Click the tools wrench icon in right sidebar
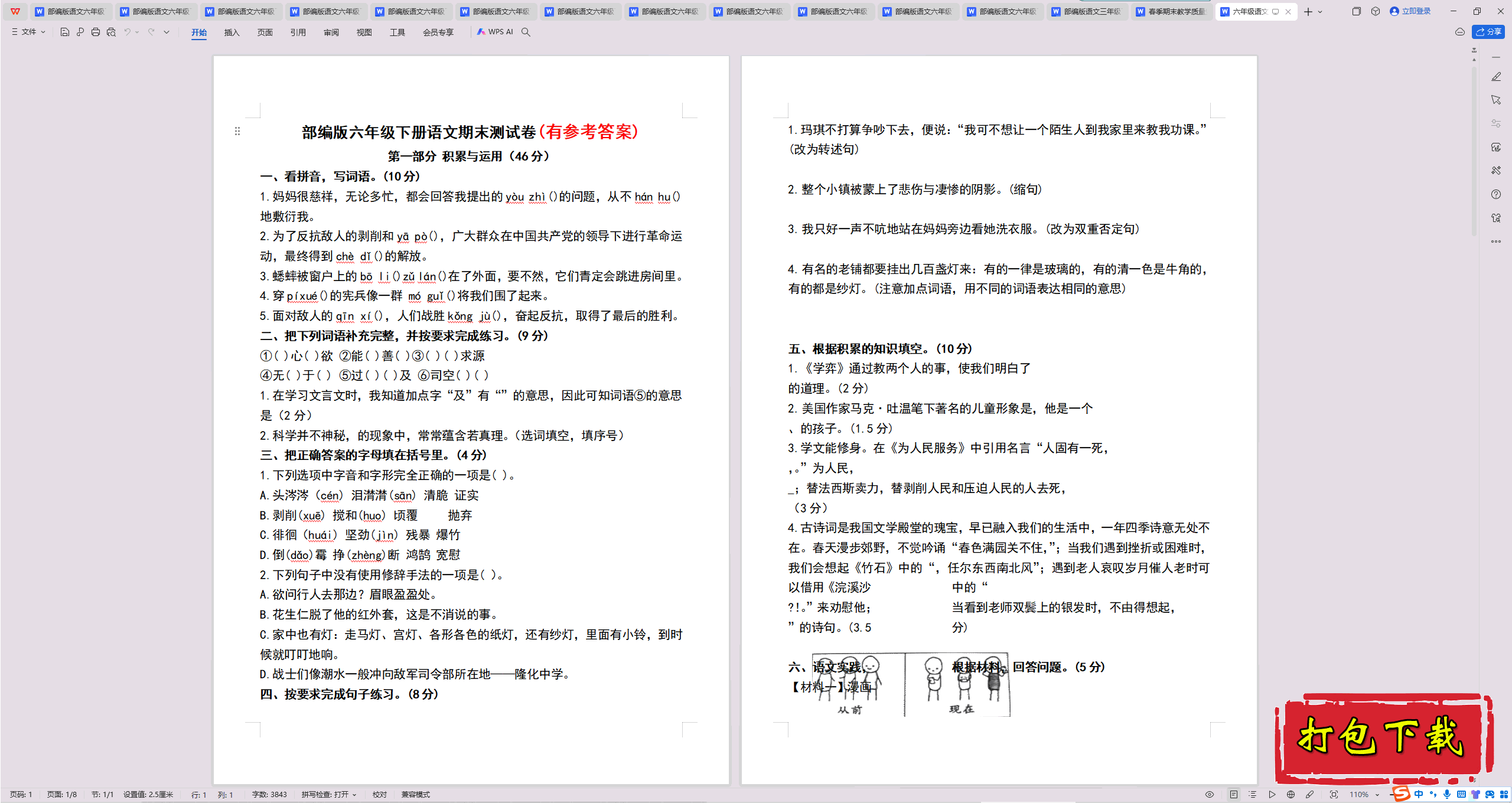Image resolution: width=1512 pixels, height=803 pixels. (x=1496, y=171)
